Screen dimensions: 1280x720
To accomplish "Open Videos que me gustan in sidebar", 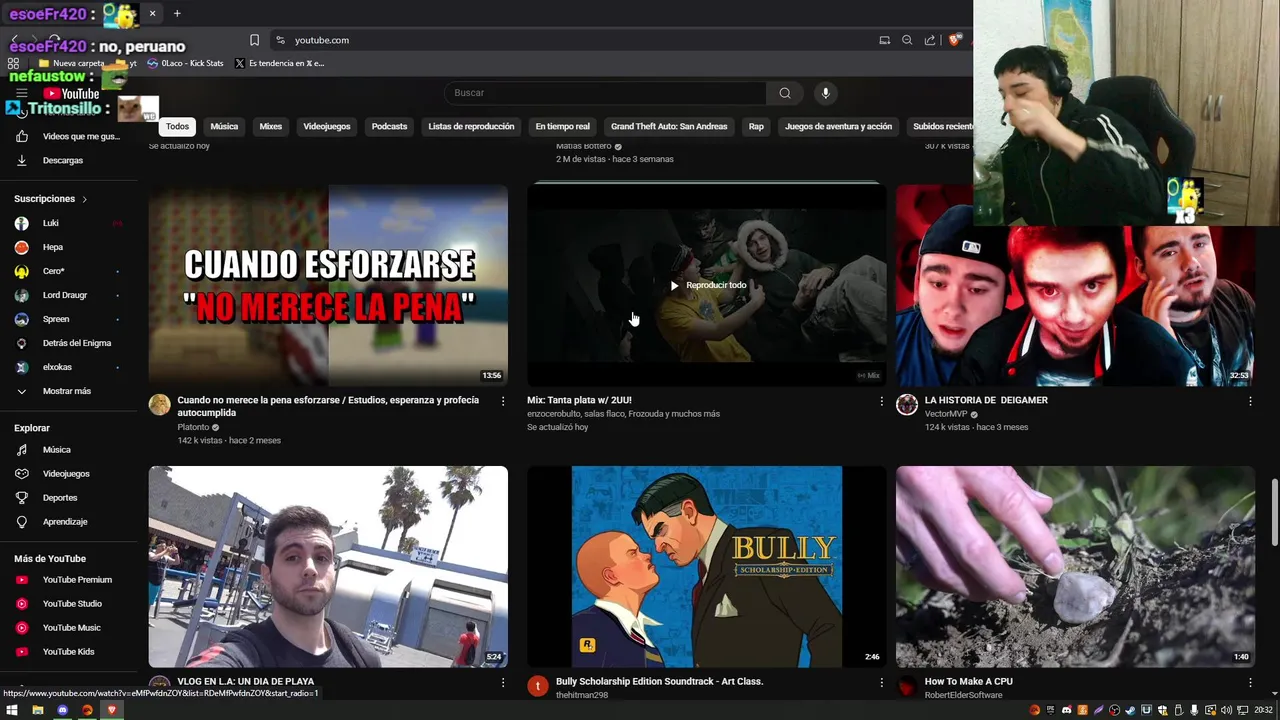I will click(68, 136).
